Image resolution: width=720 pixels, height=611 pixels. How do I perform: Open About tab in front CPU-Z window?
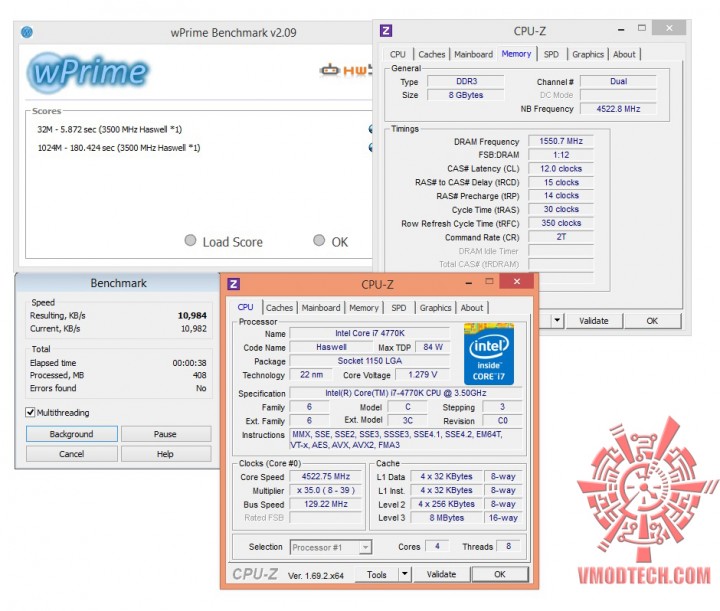472,308
